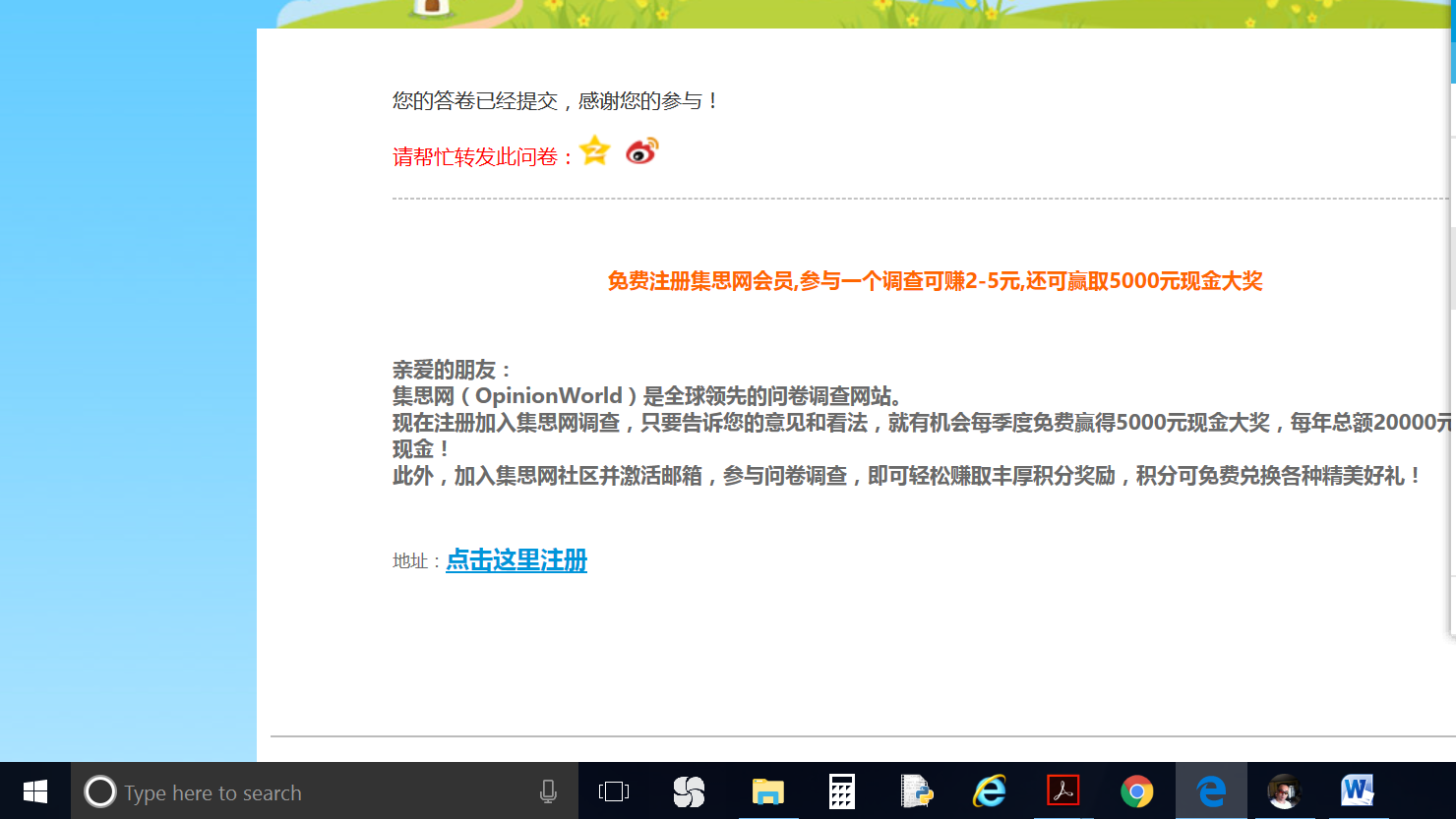This screenshot has height=819, width=1456.
Task: Click the 您的答卷已经提交 confirmation message
Action: click(556, 100)
